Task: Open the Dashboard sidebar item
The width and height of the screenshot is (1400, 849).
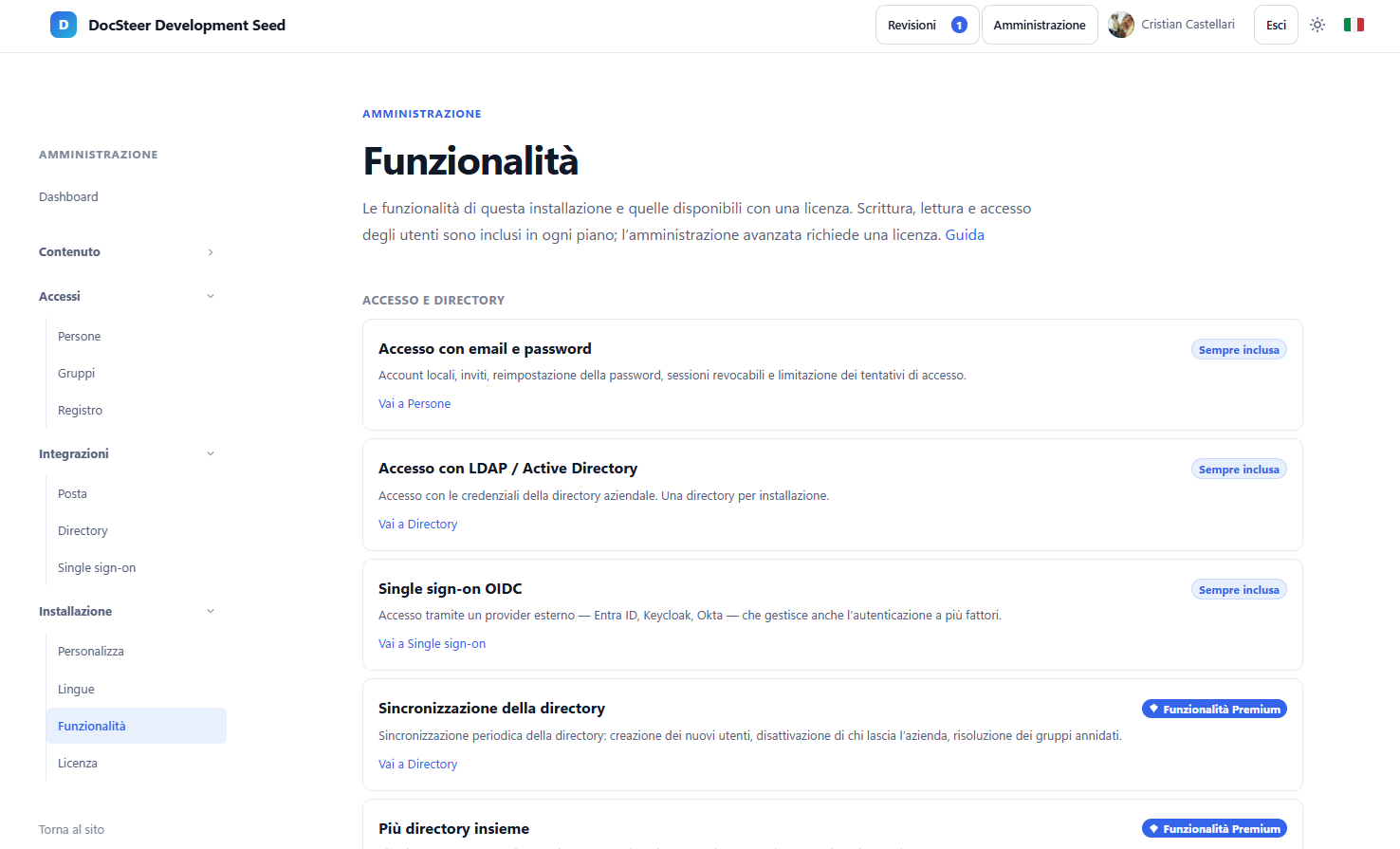Action: [x=68, y=197]
